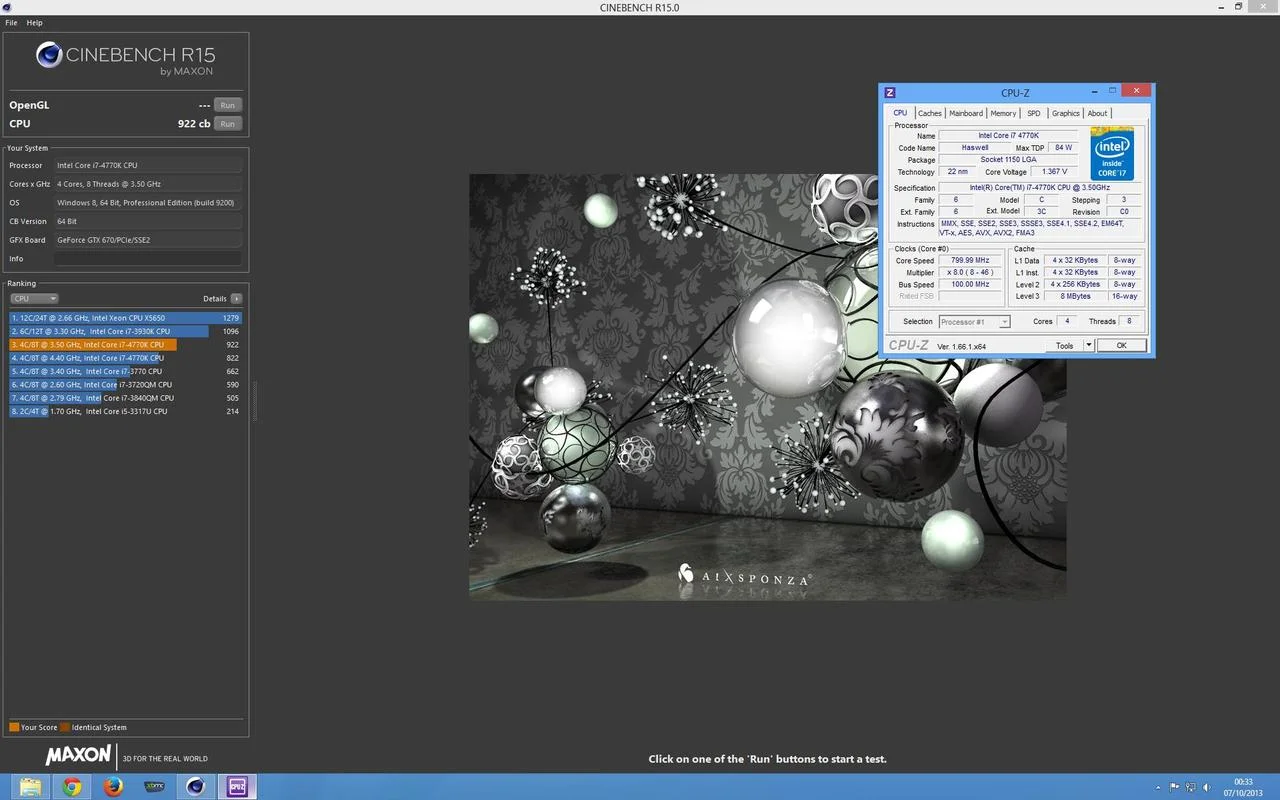1280x800 pixels.
Task: Open XBMC from the taskbar
Action: click(155, 786)
